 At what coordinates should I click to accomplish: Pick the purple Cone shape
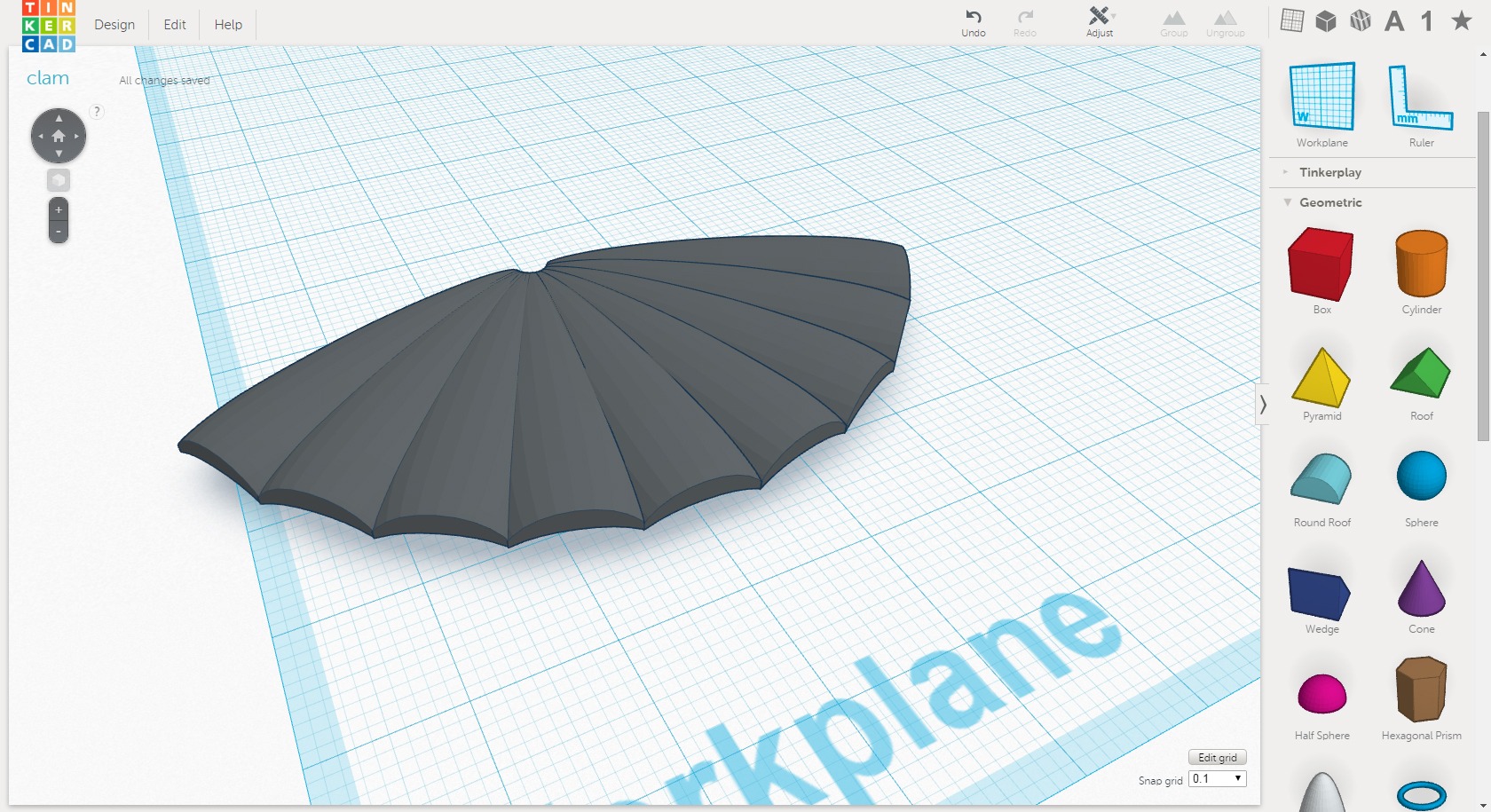pyautogui.click(x=1422, y=588)
